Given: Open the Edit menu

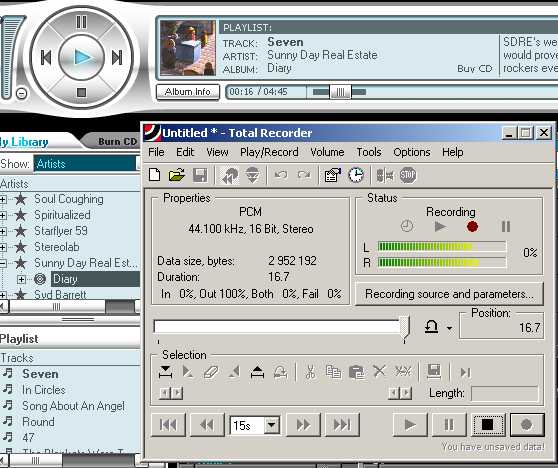Looking at the screenshot, I should [x=185, y=152].
